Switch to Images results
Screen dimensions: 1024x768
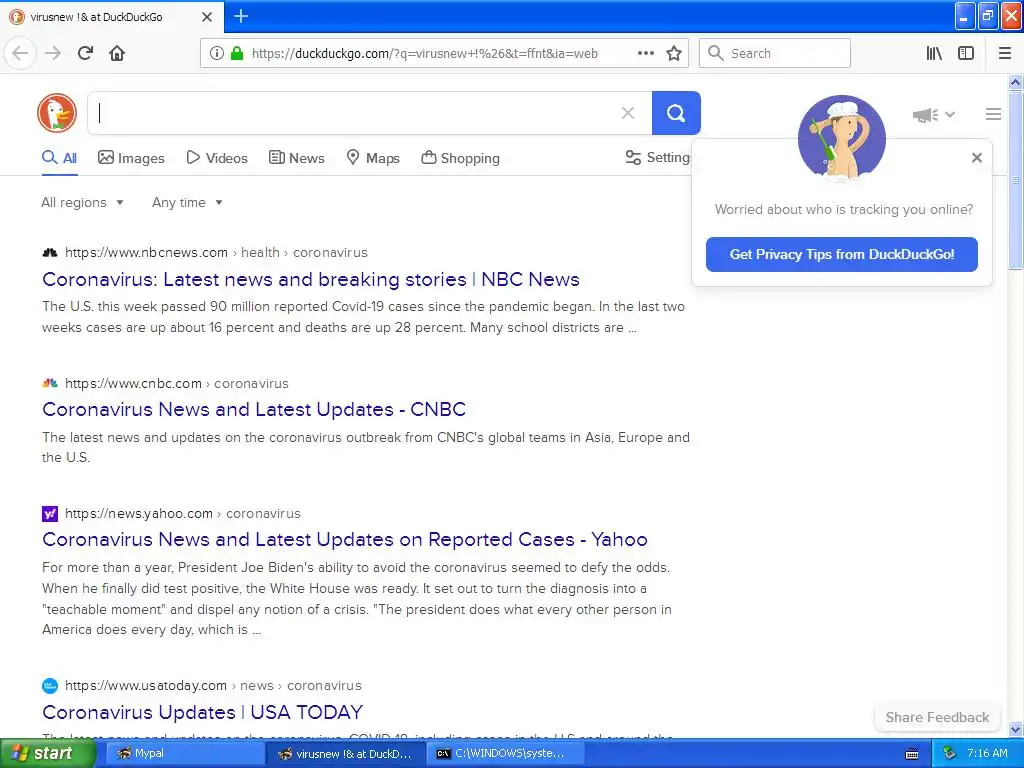point(131,158)
